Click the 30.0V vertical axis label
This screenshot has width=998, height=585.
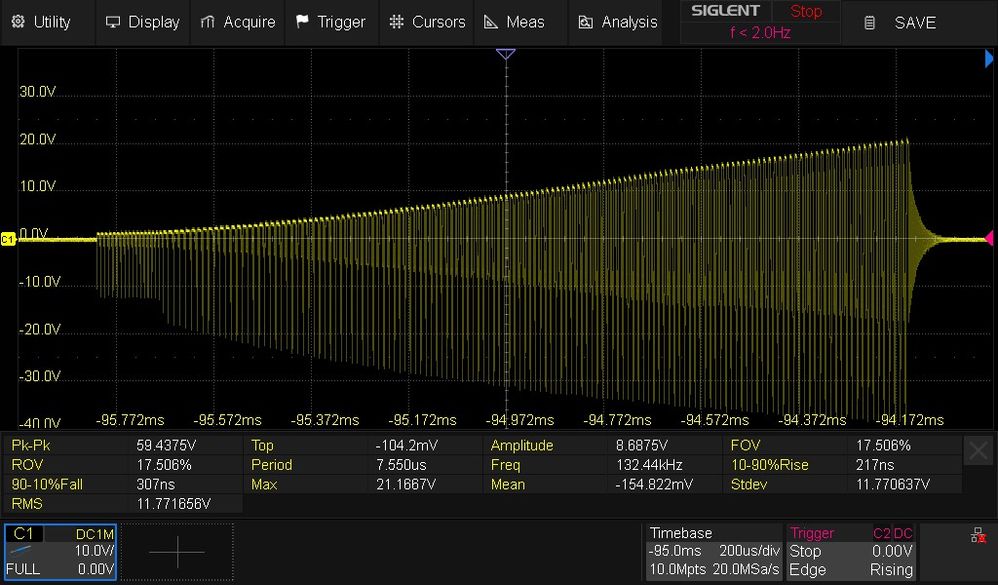click(38, 92)
